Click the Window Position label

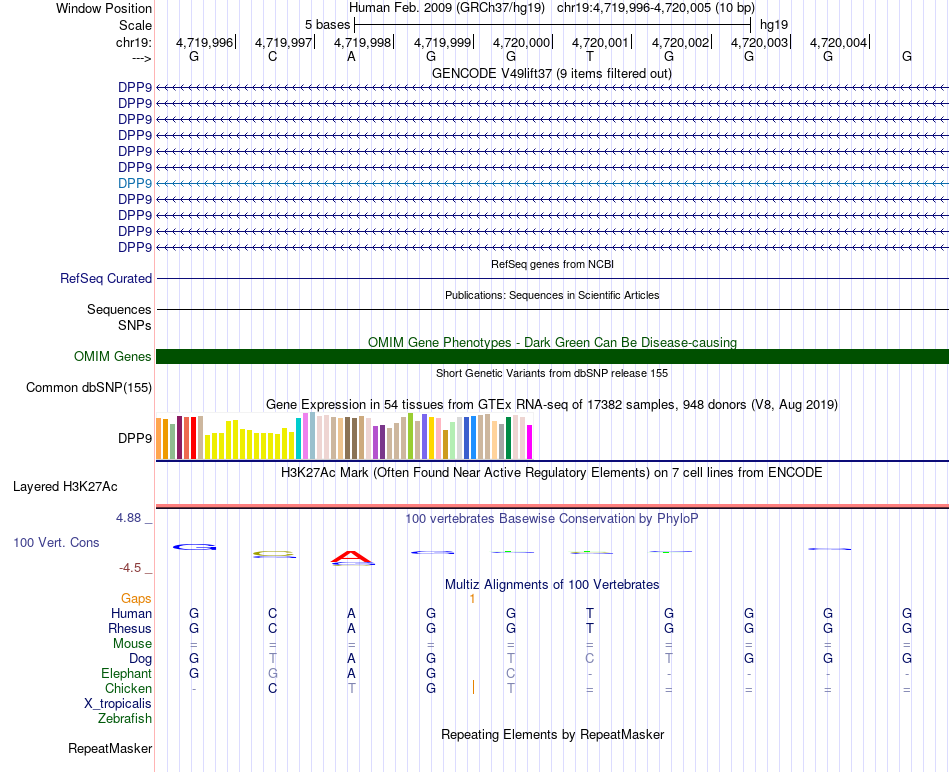coord(104,8)
